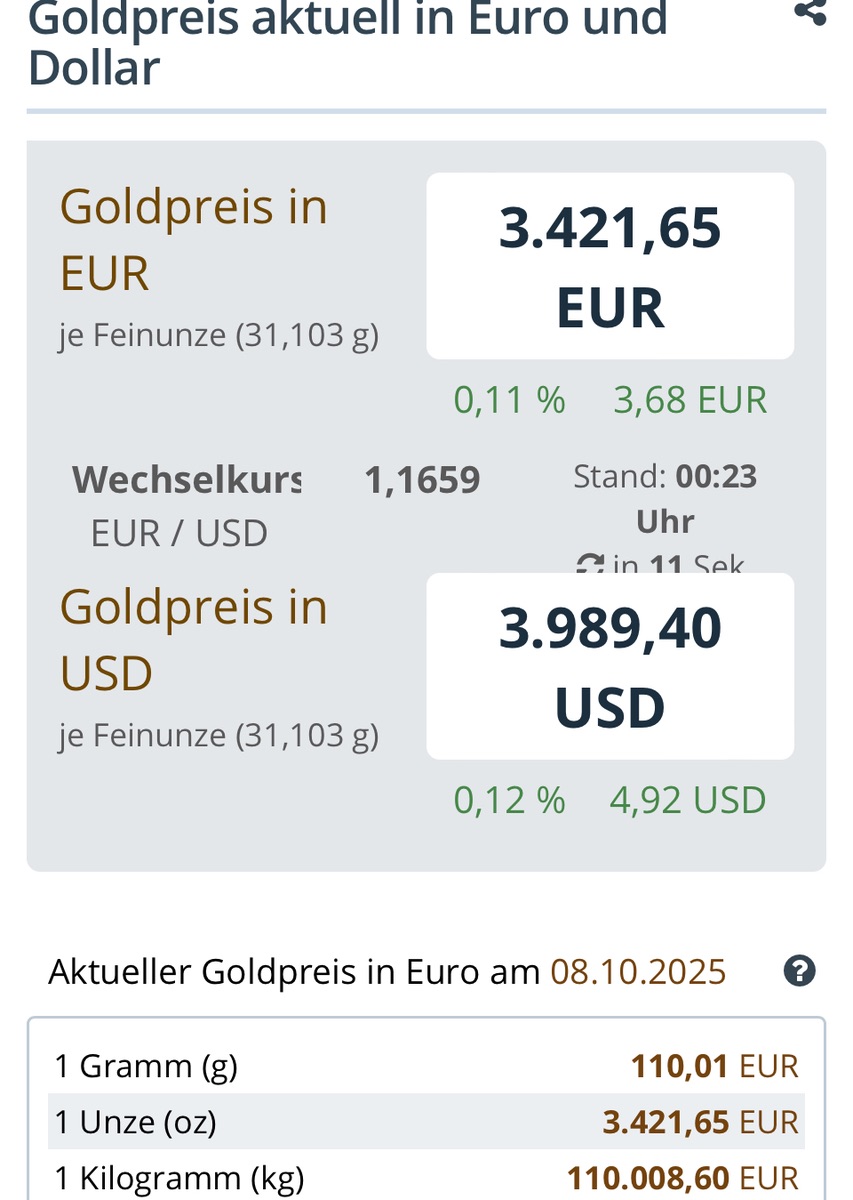Viewport: 853px width, 1200px height.
Task: Select the '1 Unze (oz)' table row
Action: 426,1122
